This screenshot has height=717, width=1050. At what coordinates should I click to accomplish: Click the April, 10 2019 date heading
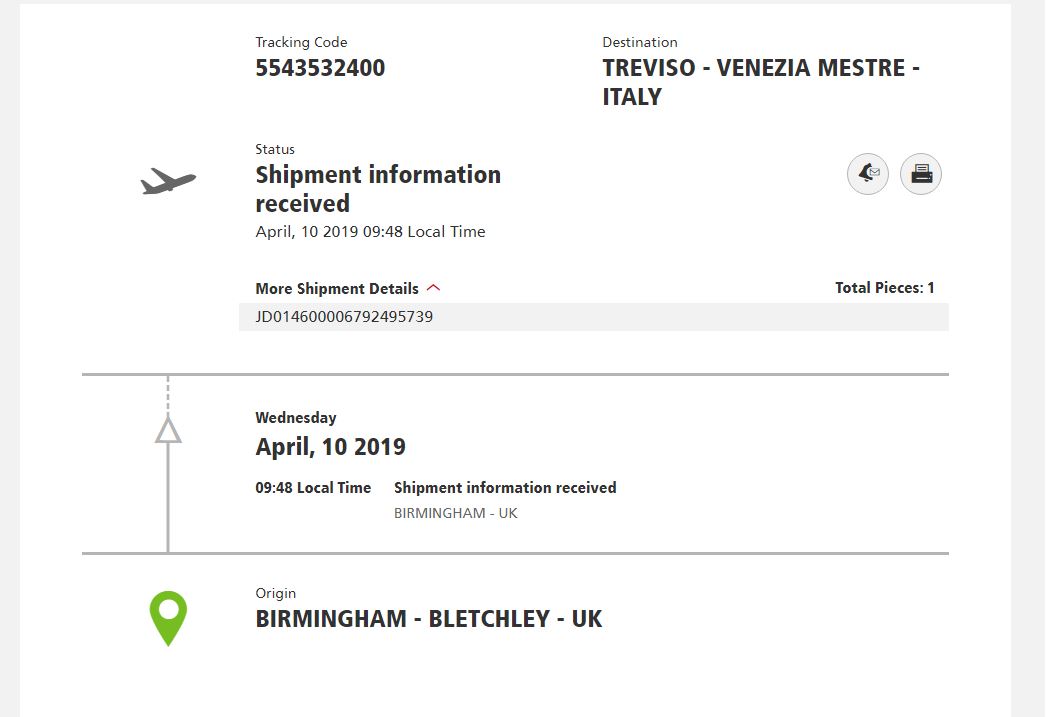[x=330, y=447]
